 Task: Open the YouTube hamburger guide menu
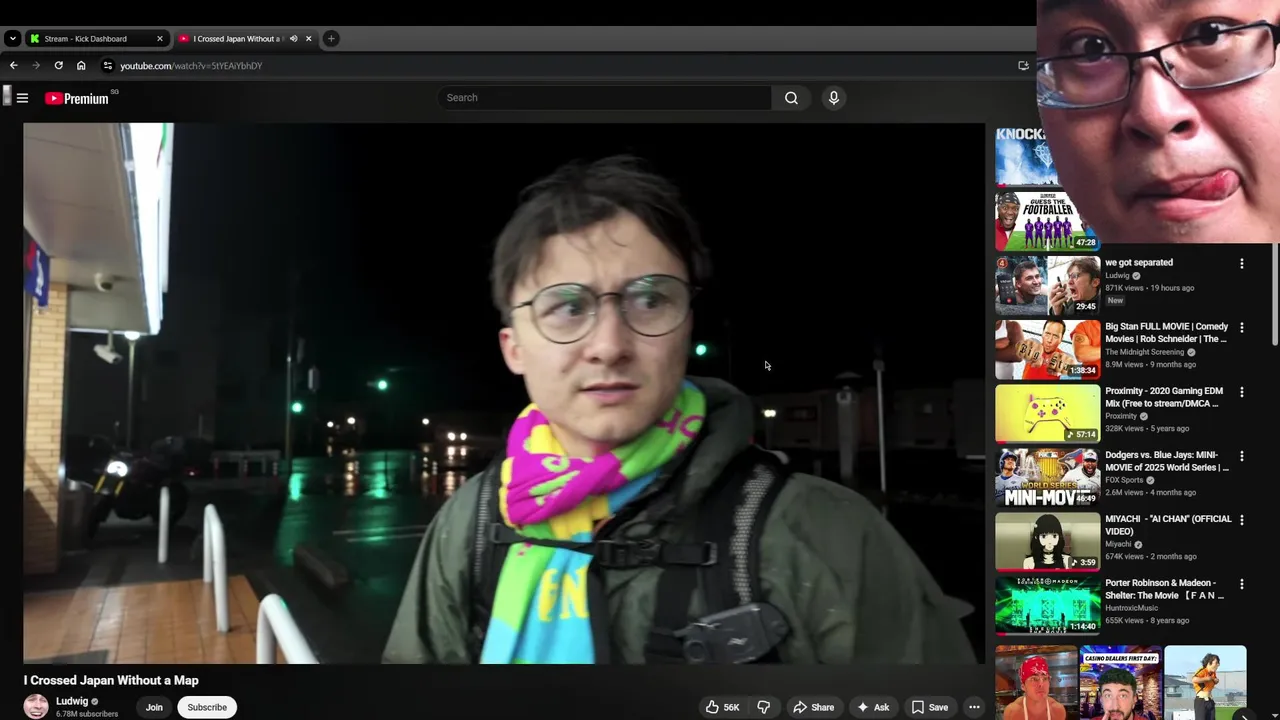click(22, 98)
